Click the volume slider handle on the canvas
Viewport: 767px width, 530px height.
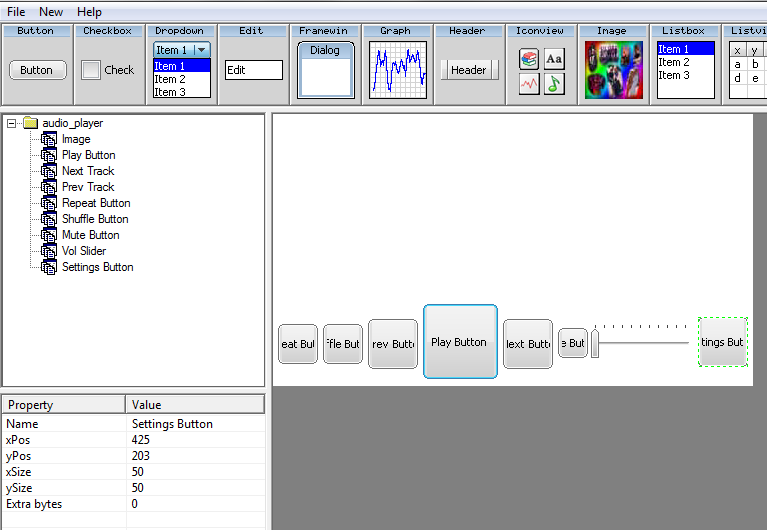click(595, 343)
